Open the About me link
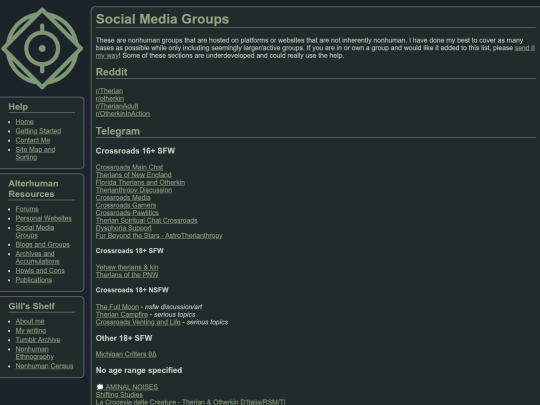 click(x=30, y=321)
